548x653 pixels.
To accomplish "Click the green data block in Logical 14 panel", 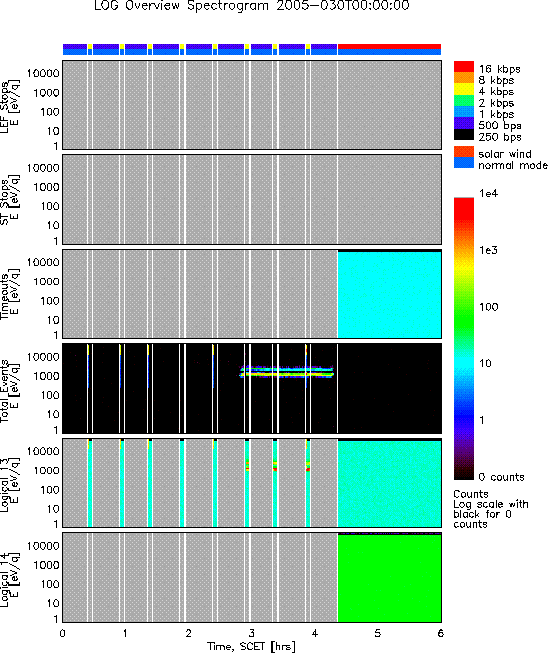I will pos(389,578).
